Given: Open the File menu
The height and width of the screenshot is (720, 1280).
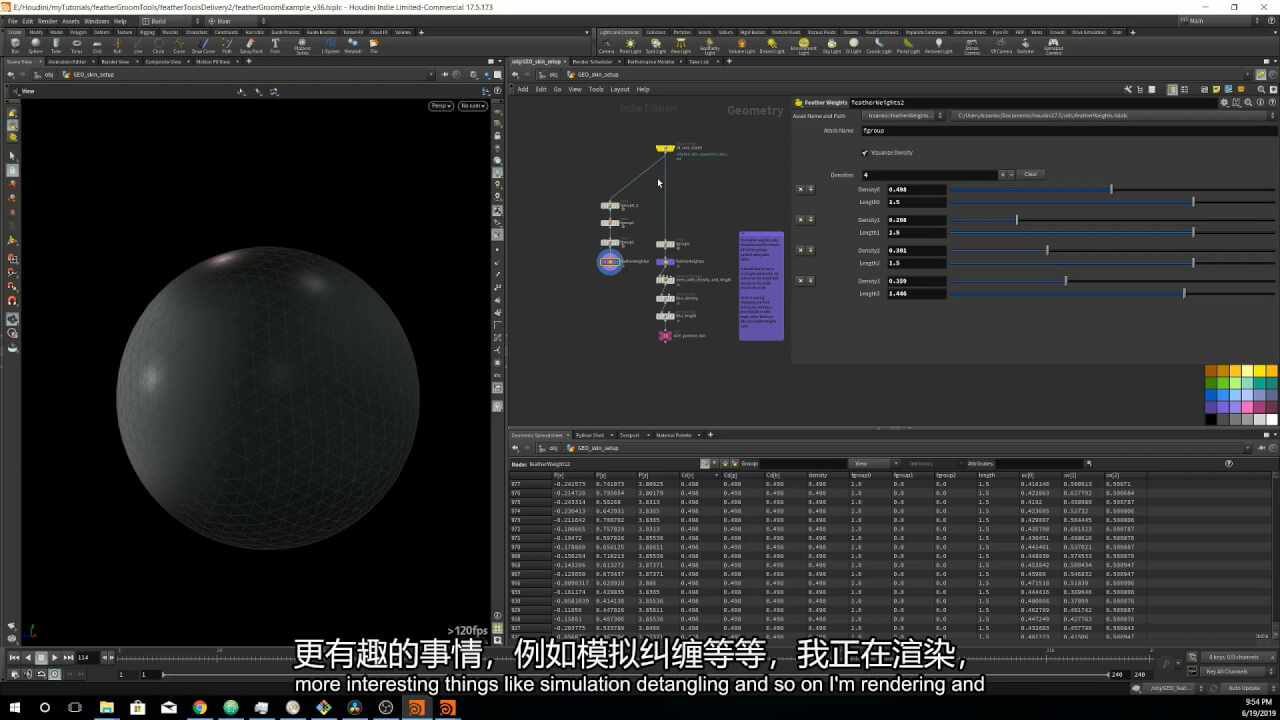Looking at the screenshot, I should 12,20.
